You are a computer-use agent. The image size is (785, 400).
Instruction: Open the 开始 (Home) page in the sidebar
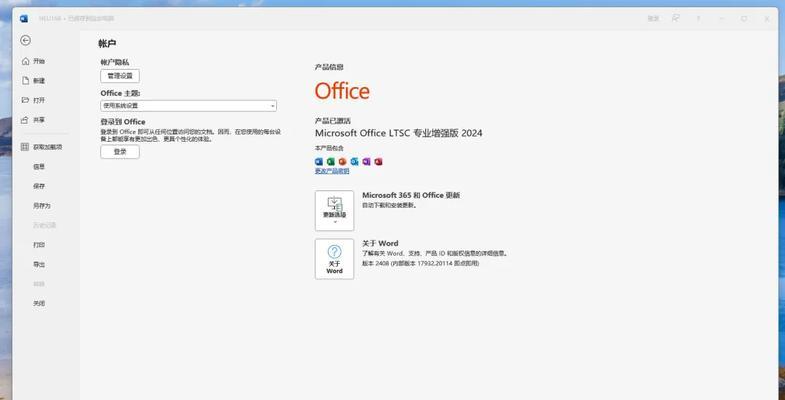pyautogui.click(x=34, y=61)
